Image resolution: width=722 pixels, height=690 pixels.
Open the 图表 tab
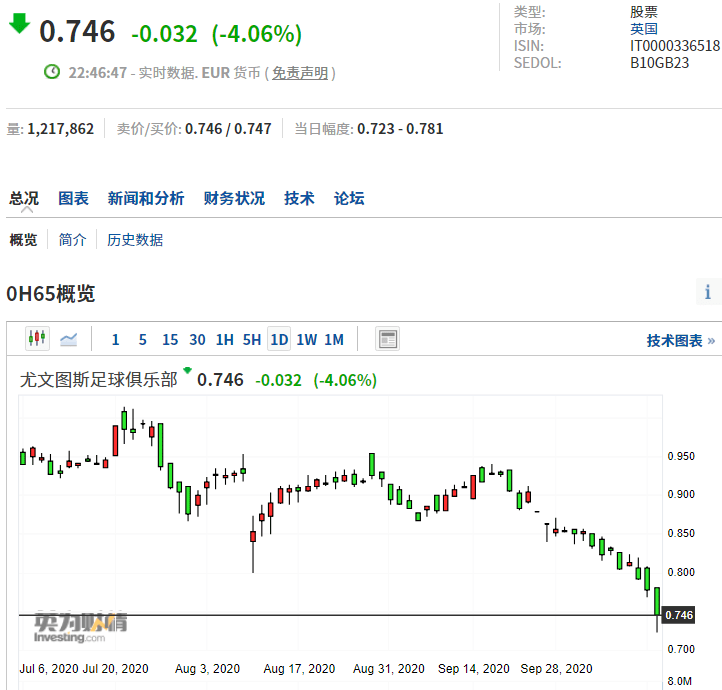[73, 198]
